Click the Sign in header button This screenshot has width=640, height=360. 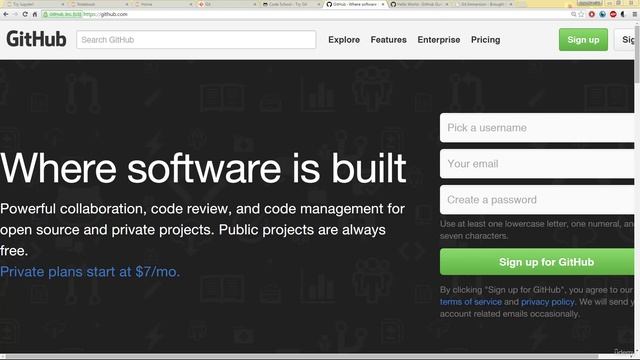[x=624, y=40]
